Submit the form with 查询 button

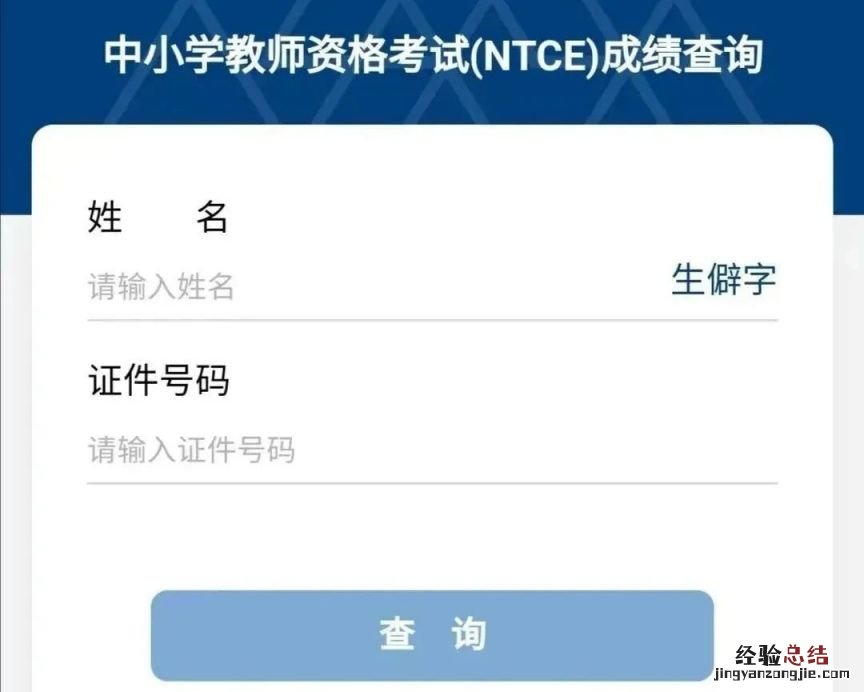432,635
